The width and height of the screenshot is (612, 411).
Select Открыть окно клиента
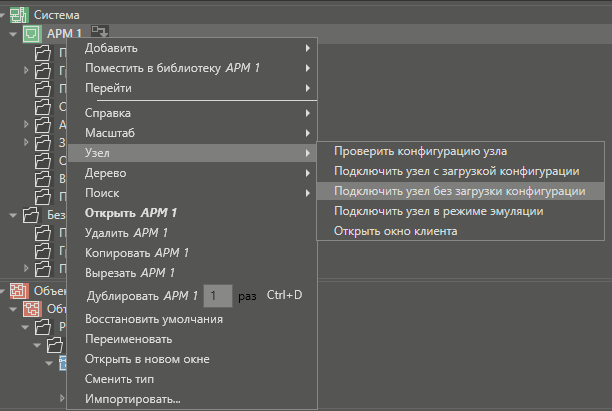tap(396, 231)
